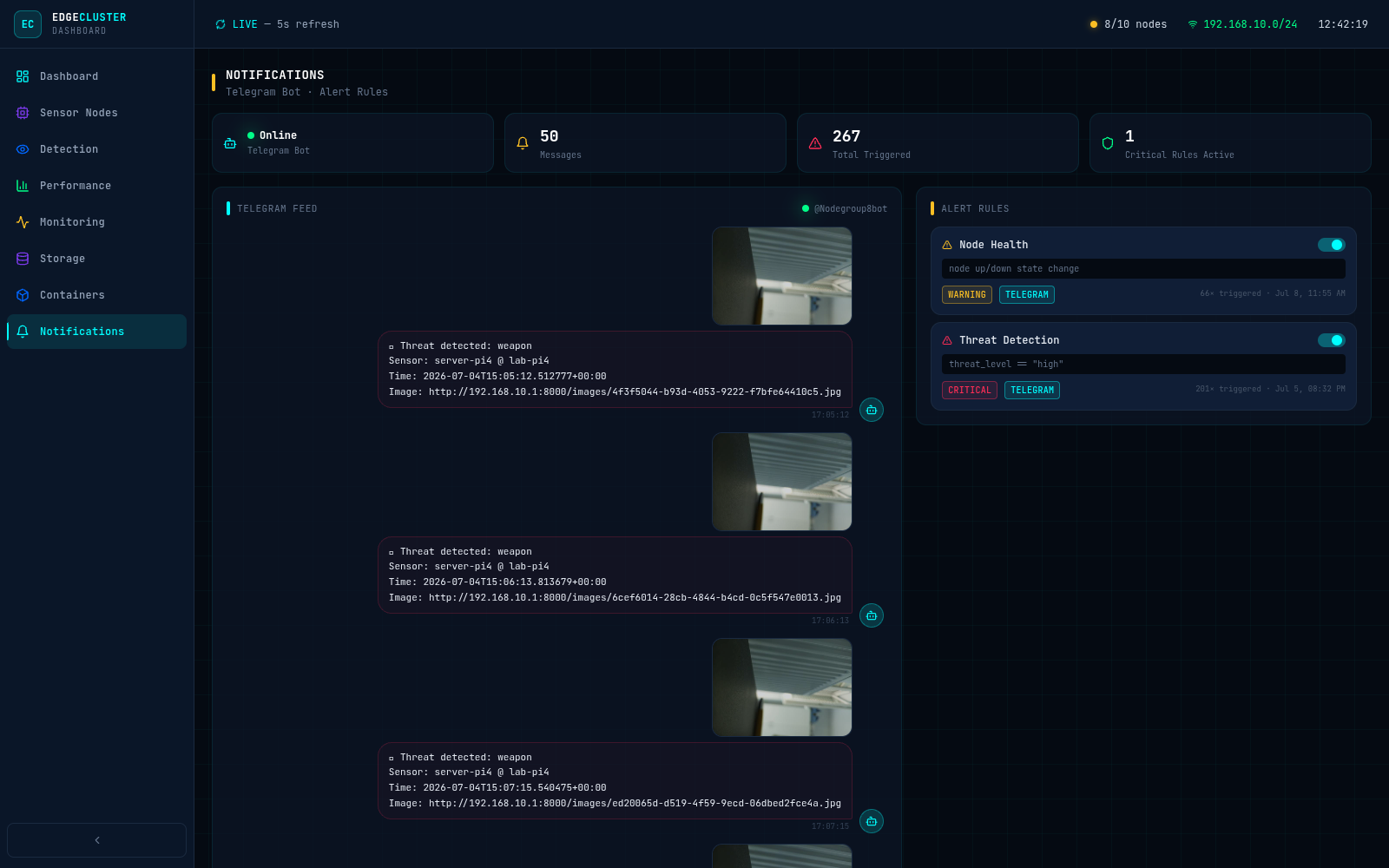Image resolution: width=1389 pixels, height=868 pixels.
Task: Open the image thumbnail above the 15:06:13 message
Action: click(x=782, y=482)
